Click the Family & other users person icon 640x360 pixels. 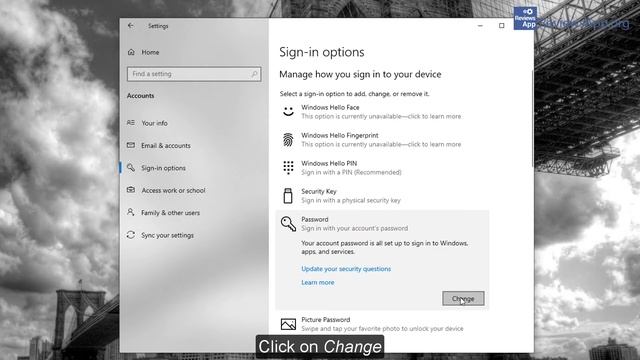(131, 212)
